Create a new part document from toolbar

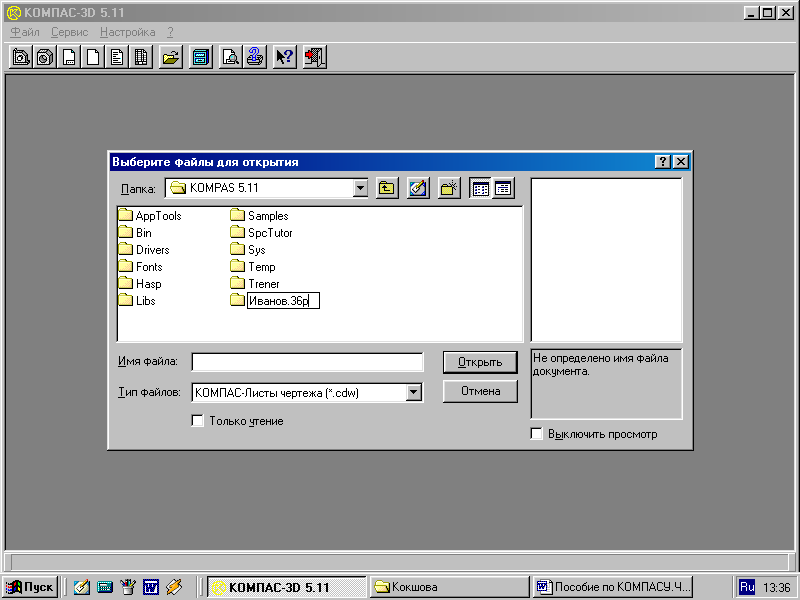[21, 57]
